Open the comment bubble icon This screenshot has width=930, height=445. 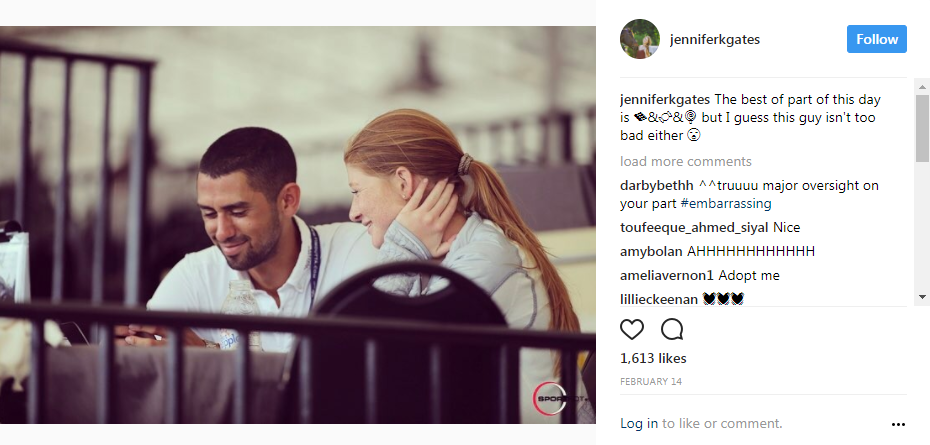pos(672,329)
